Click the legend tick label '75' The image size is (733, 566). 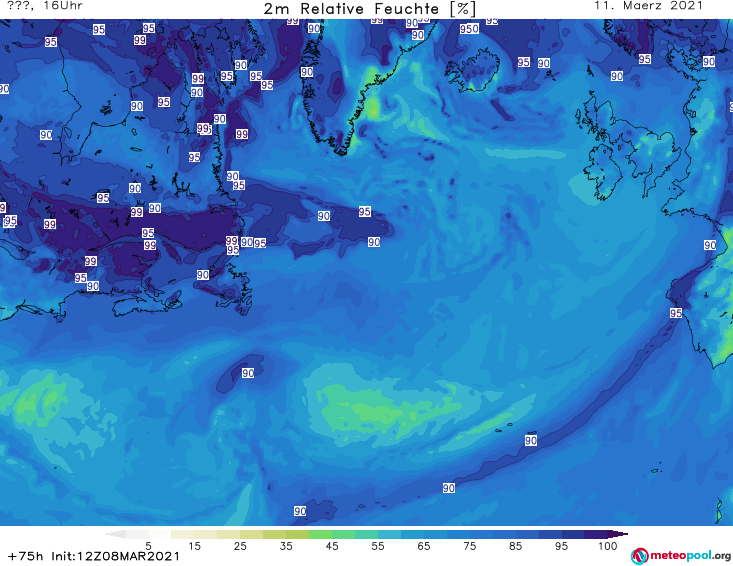(x=469, y=546)
